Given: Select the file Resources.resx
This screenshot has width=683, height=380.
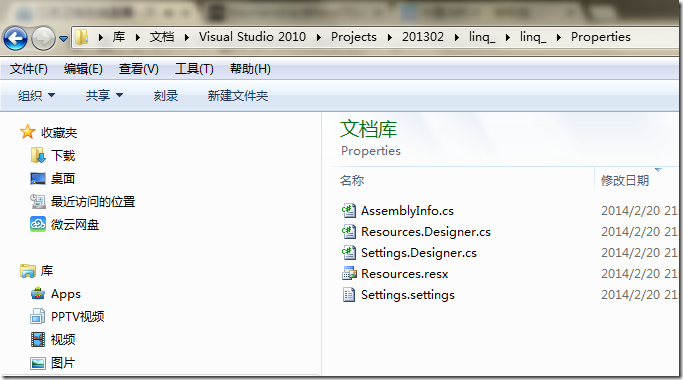Looking at the screenshot, I should pos(405,274).
